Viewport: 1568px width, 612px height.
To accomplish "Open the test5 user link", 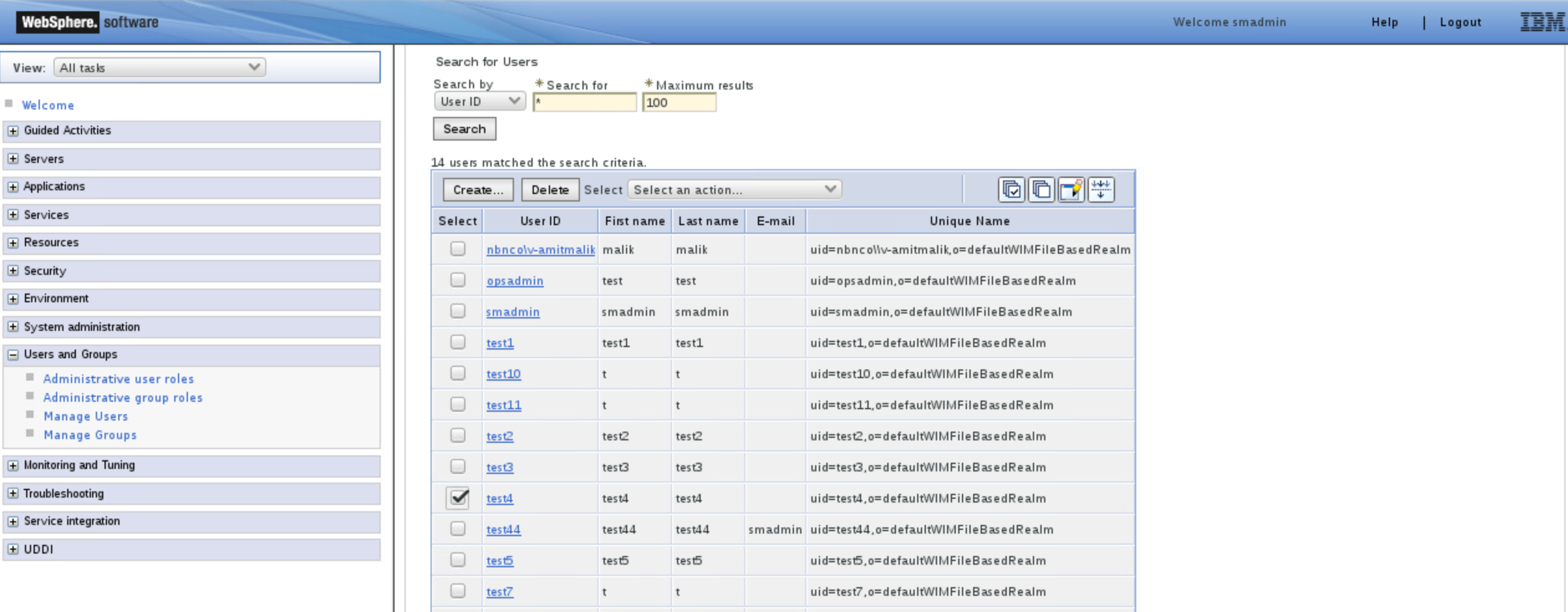I will [500, 560].
